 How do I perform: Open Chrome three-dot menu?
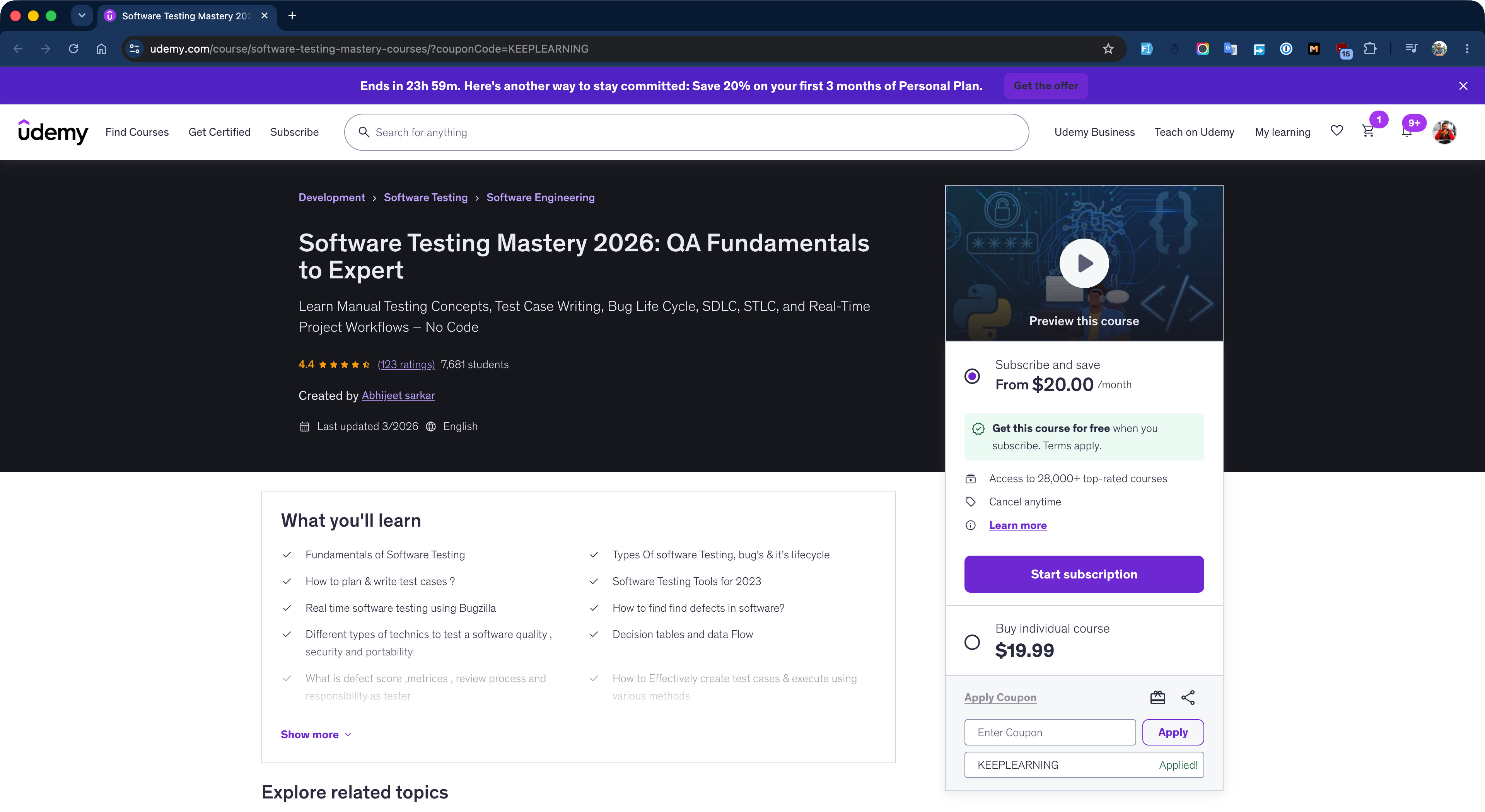click(x=1467, y=49)
